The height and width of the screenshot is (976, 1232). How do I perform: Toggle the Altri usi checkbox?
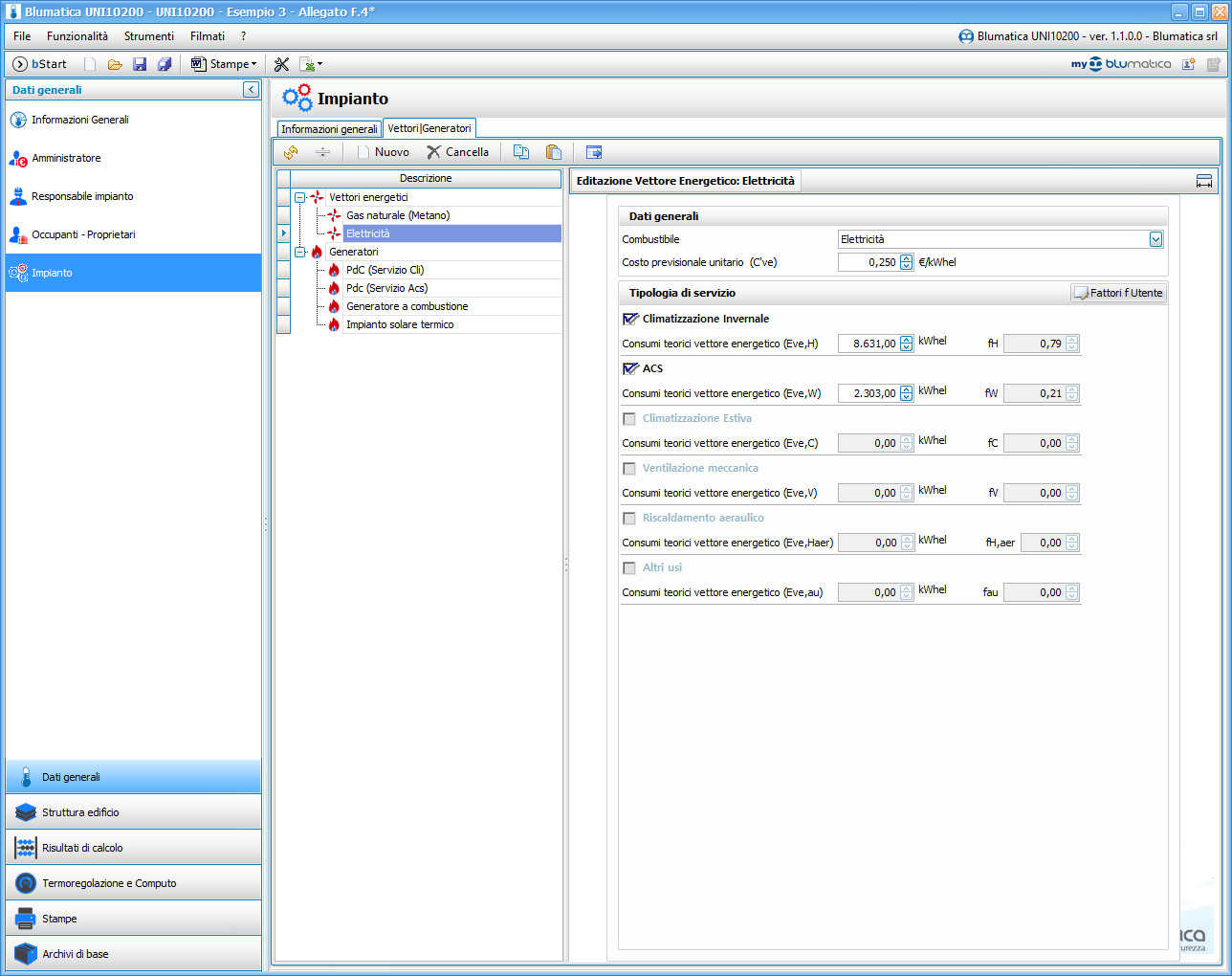pos(629,567)
